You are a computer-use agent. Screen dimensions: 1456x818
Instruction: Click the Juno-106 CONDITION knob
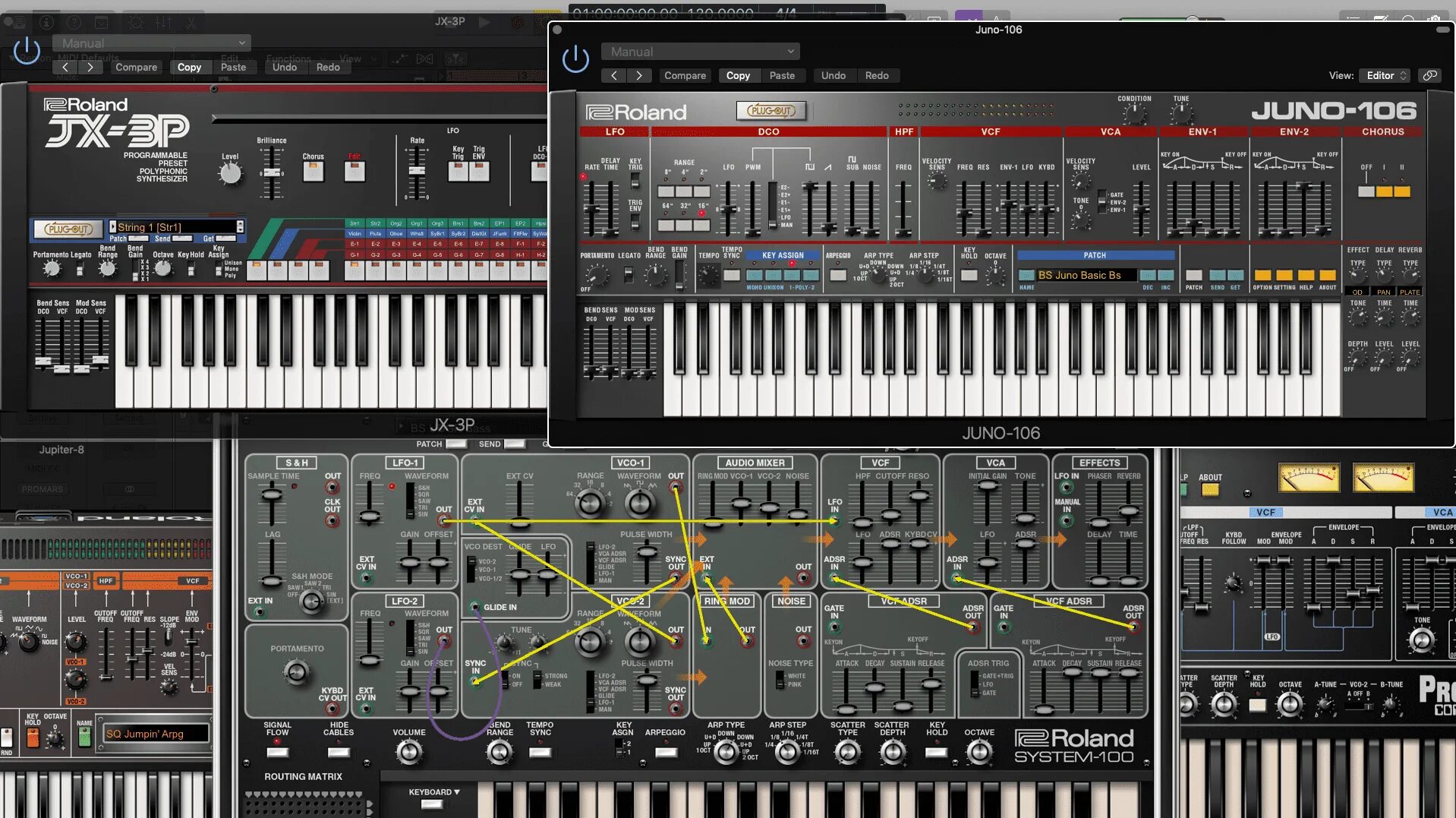tap(1134, 114)
